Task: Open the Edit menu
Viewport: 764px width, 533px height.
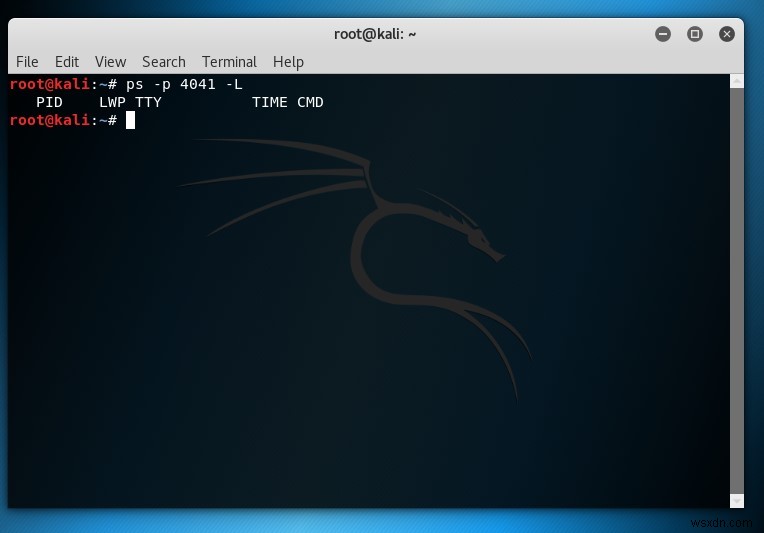Action: [67, 62]
